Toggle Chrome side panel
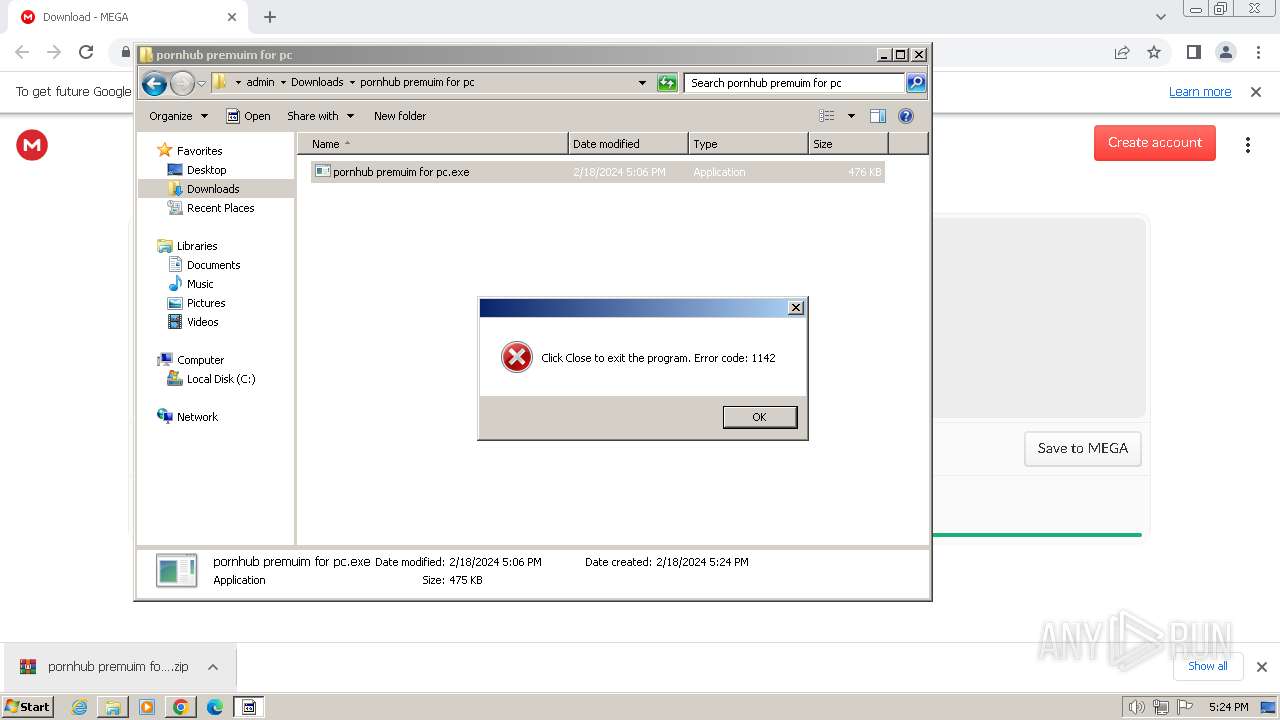 pyautogui.click(x=1194, y=52)
